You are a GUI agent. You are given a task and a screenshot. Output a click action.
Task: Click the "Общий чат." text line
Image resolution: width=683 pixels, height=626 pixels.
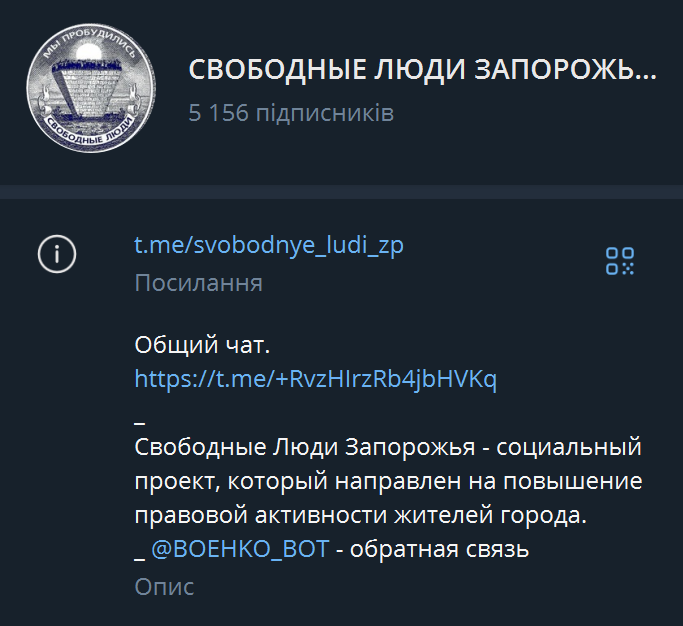coord(202,345)
